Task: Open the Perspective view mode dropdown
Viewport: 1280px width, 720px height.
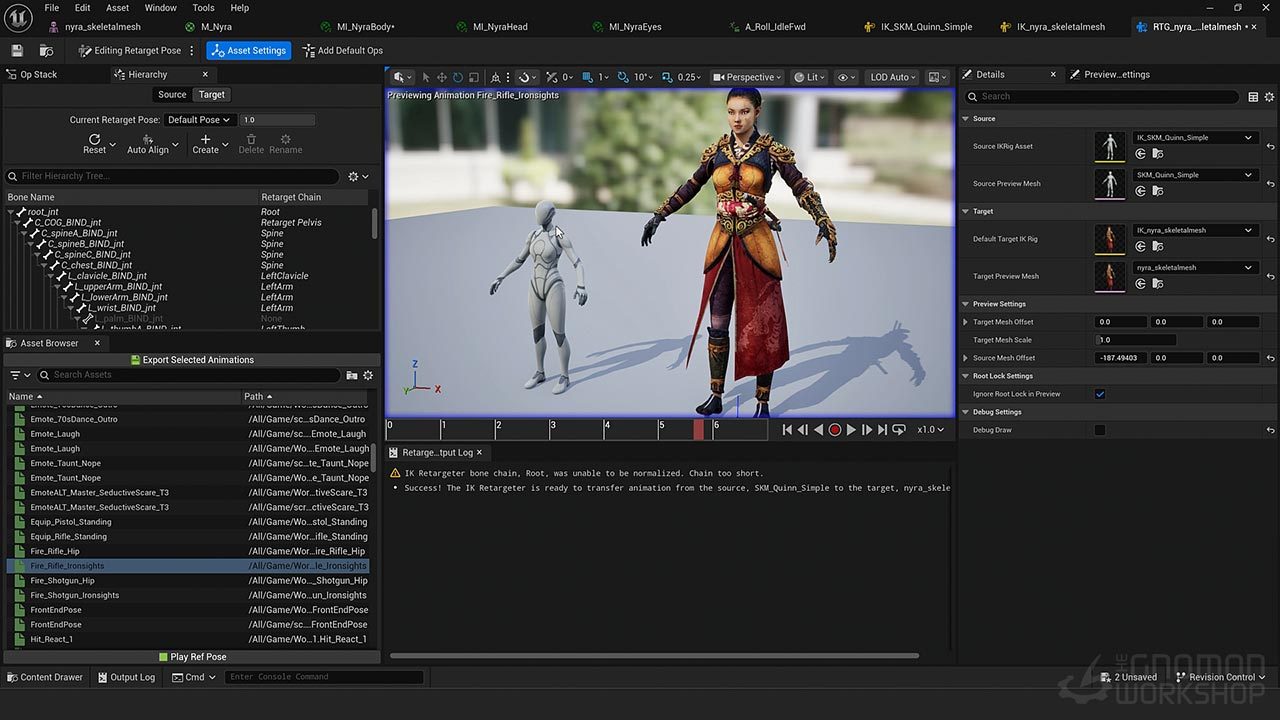Action: tap(749, 77)
